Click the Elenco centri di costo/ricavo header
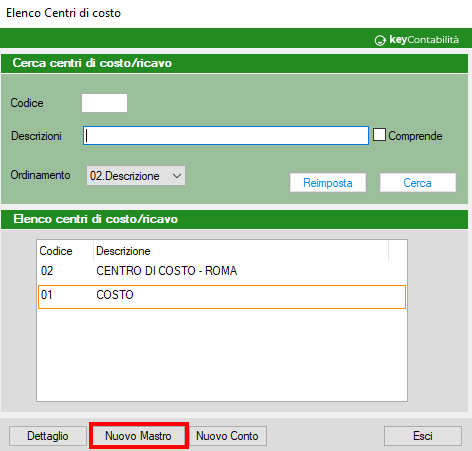Image resolution: width=472 pixels, height=451 pixels. tap(96, 219)
